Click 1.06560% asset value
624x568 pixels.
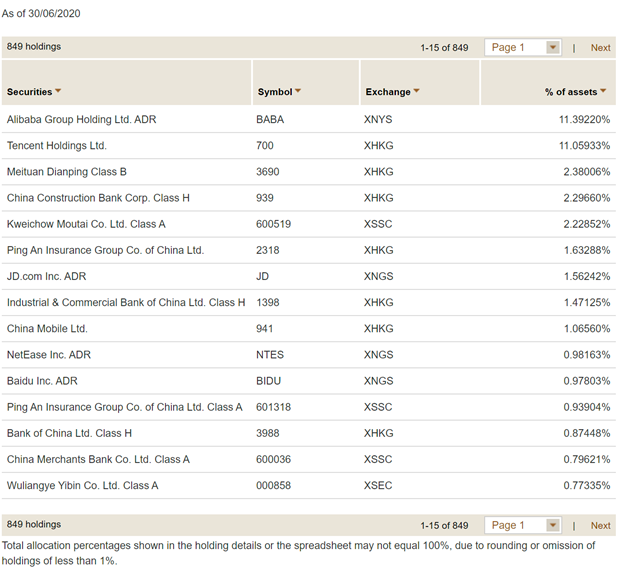coord(587,329)
